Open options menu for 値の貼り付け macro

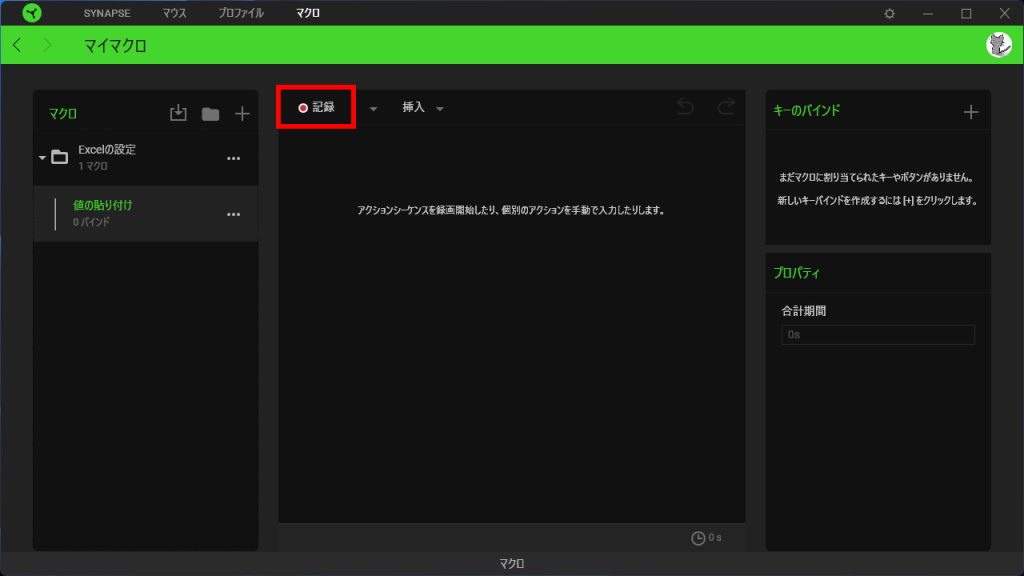pos(233,214)
